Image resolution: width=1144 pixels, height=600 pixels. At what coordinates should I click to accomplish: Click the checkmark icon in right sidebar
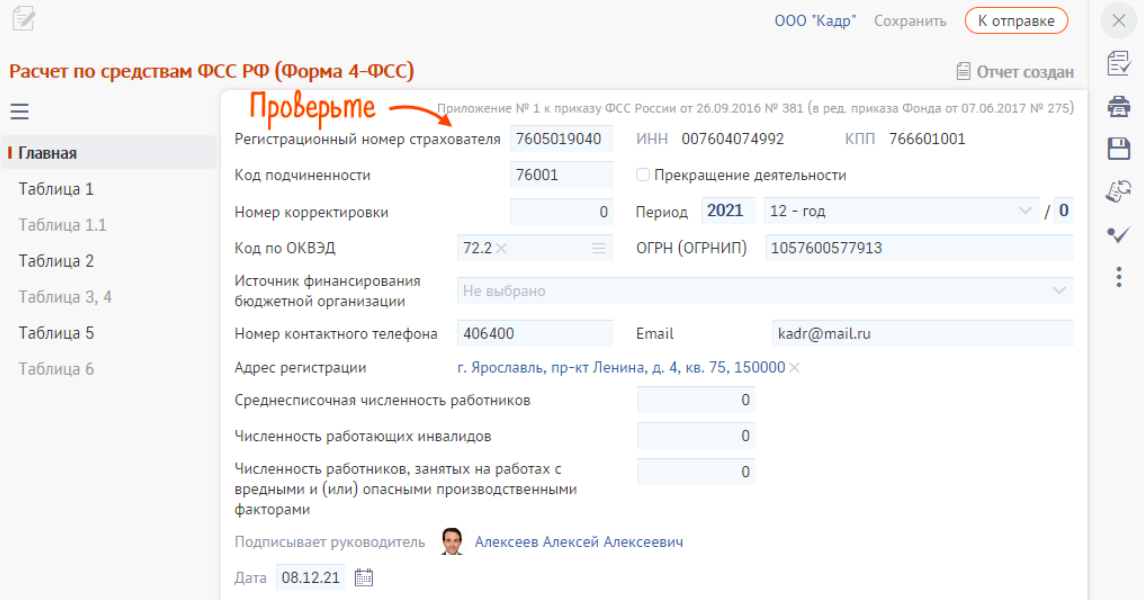[1119, 234]
